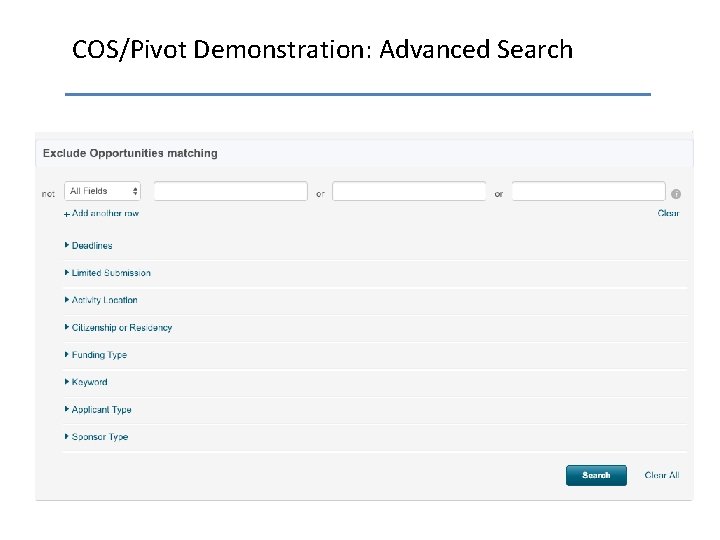The image size is (720, 540).
Task: Expand the Applicant Type section
Action: [x=98, y=410]
